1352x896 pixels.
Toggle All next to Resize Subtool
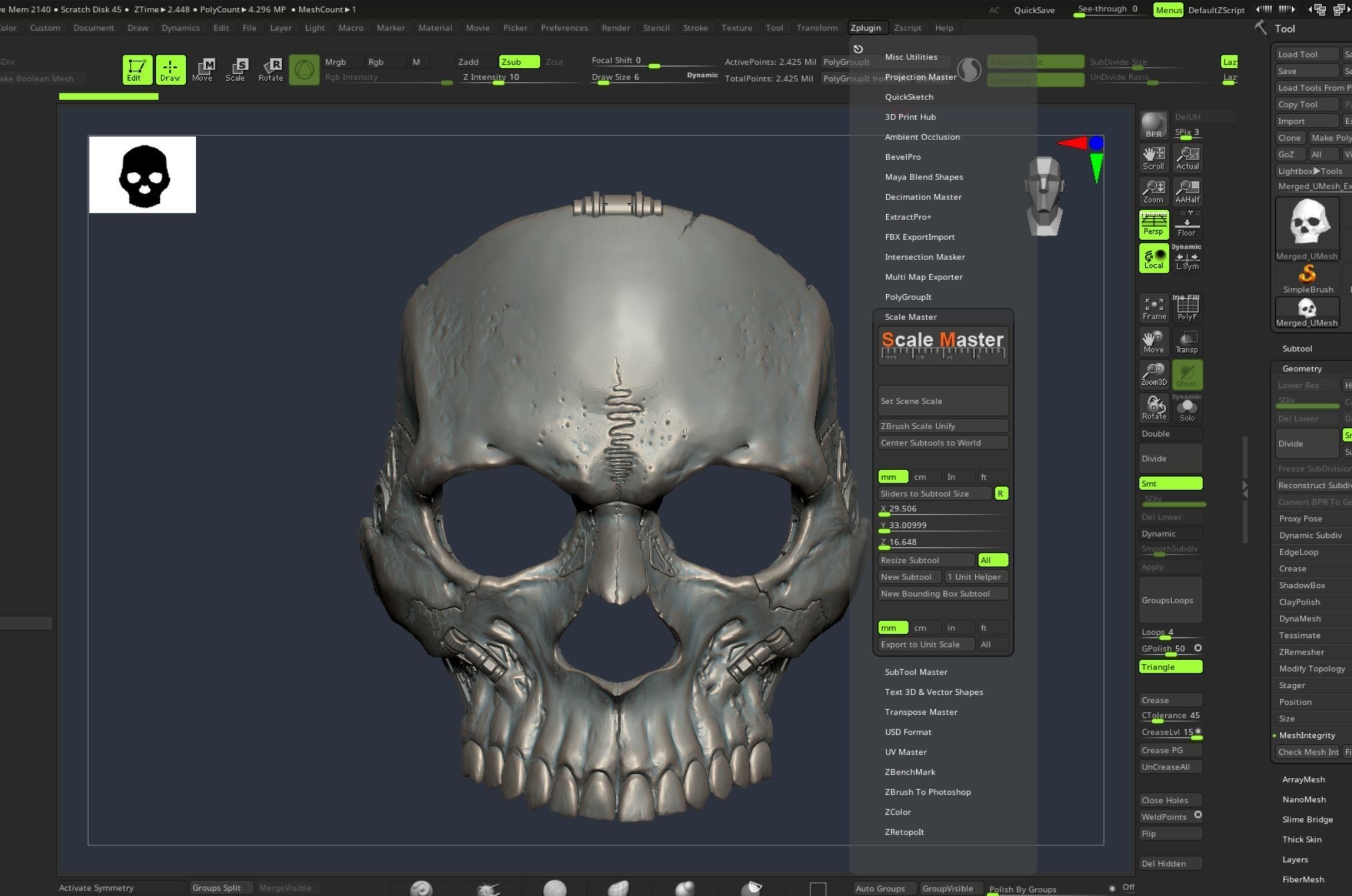[x=993, y=560]
